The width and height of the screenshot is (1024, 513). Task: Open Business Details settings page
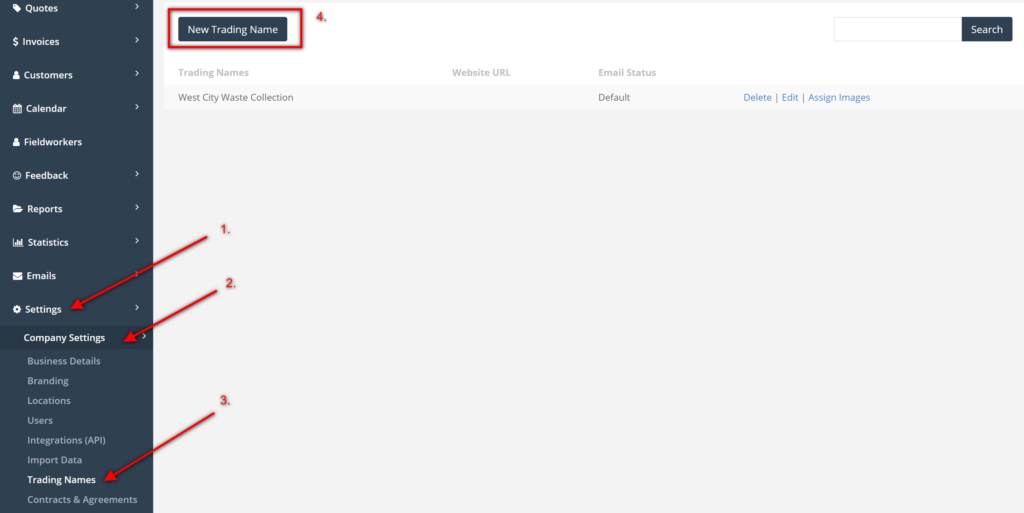click(64, 361)
